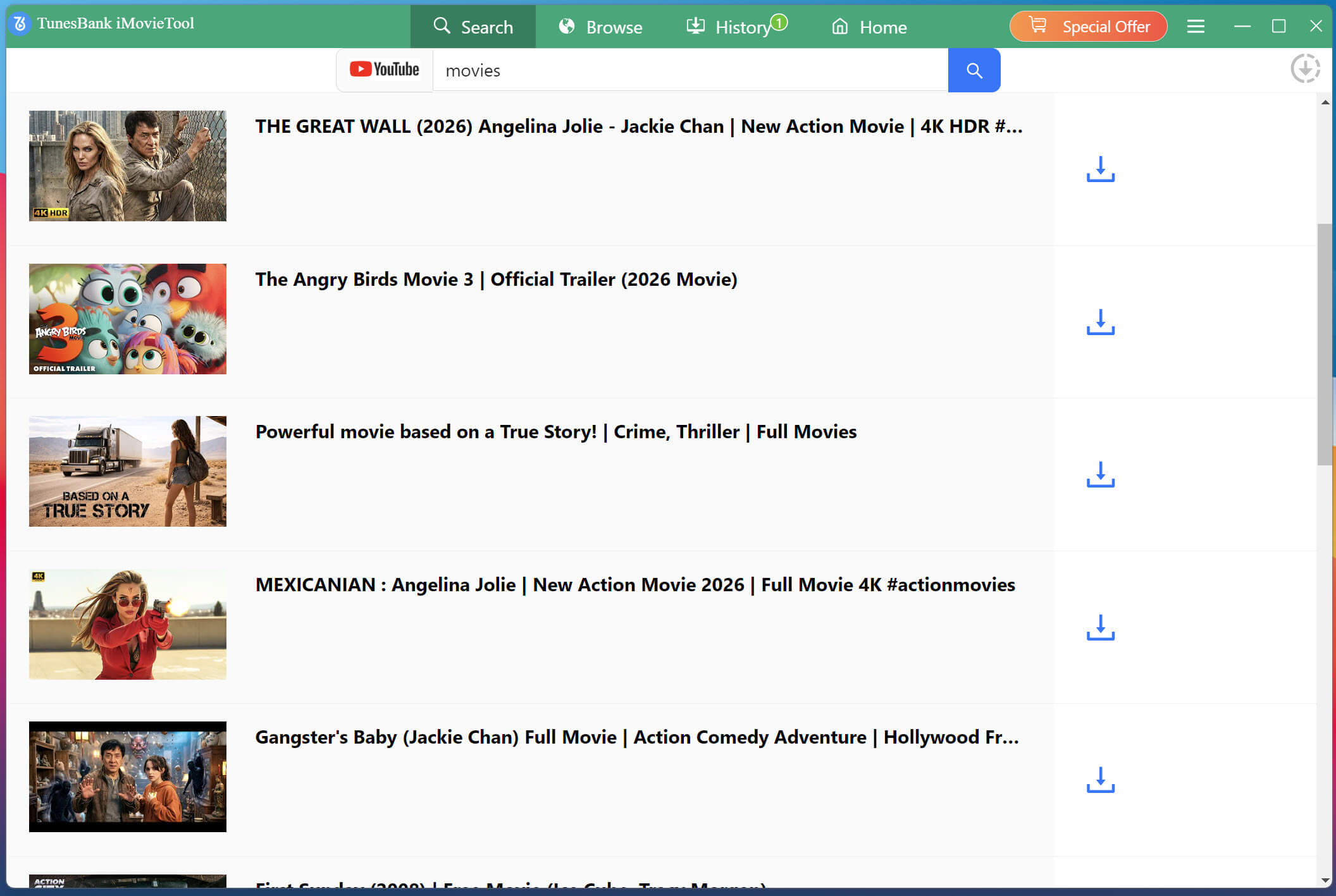The width and height of the screenshot is (1336, 896).
Task: Maximize the TunesBank window
Action: 1278,26
